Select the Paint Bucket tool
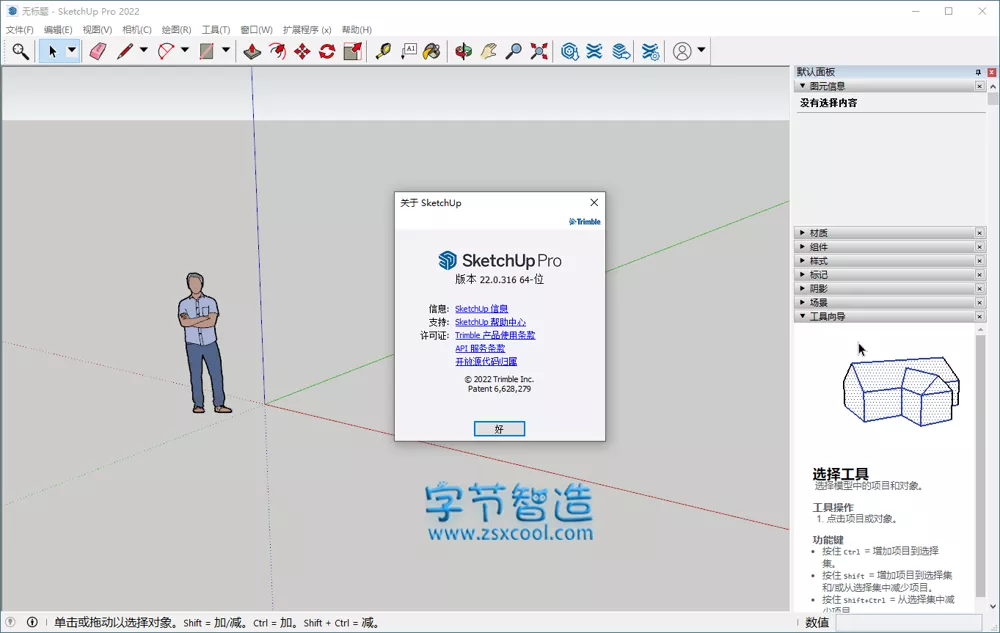 [432, 51]
